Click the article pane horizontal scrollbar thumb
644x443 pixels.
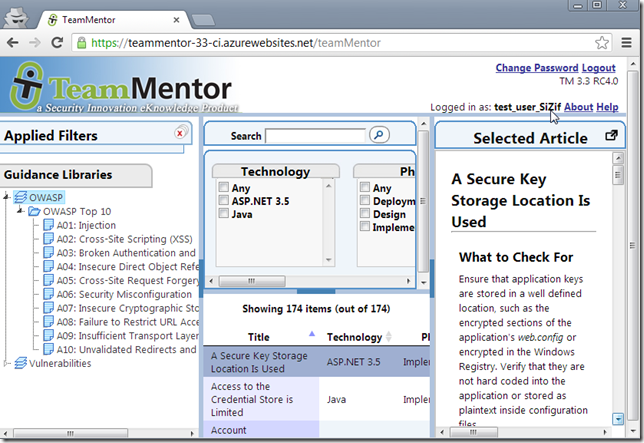(474, 432)
